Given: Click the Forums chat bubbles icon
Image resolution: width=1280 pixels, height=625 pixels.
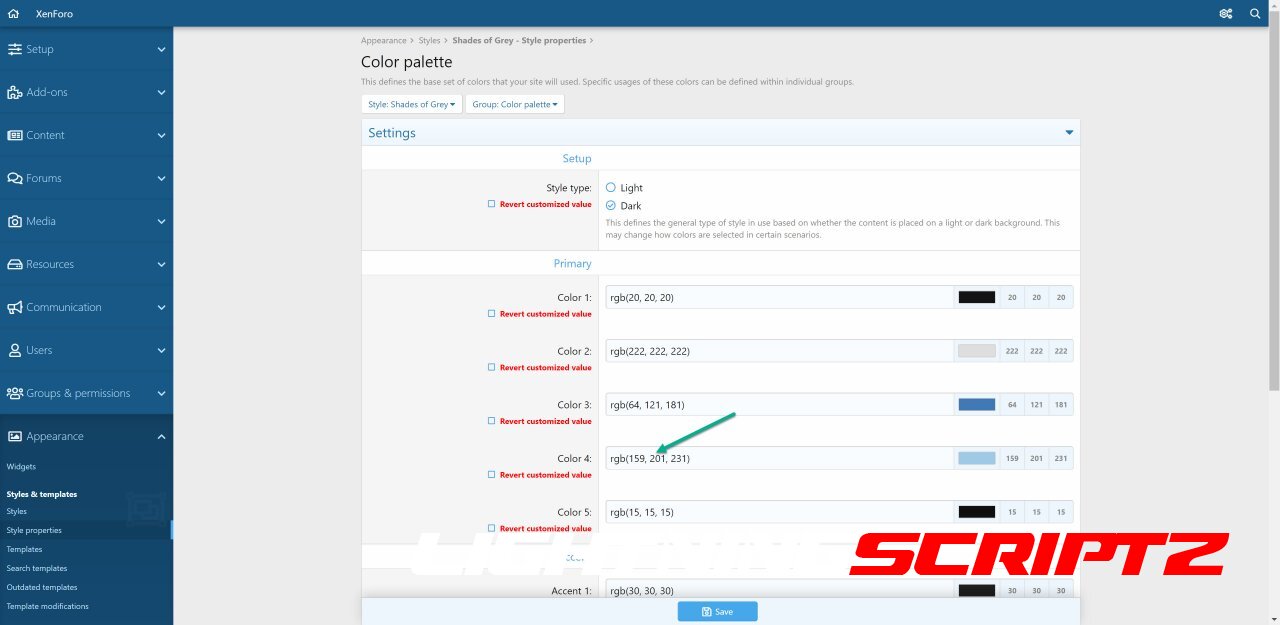Looking at the screenshot, I should pos(15,178).
